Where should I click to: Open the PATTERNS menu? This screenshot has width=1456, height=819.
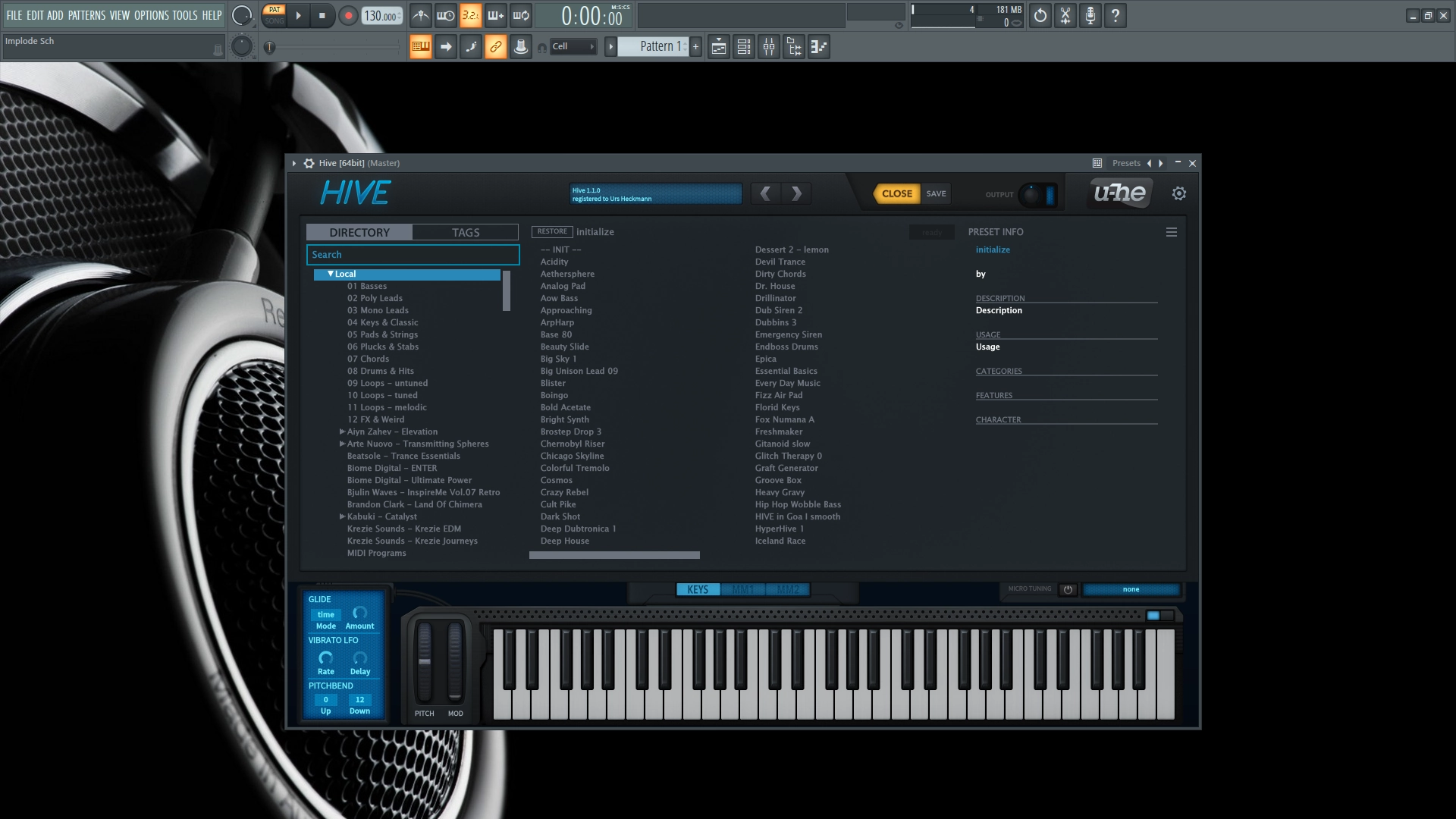pyautogui.click(x=86, y=15)
